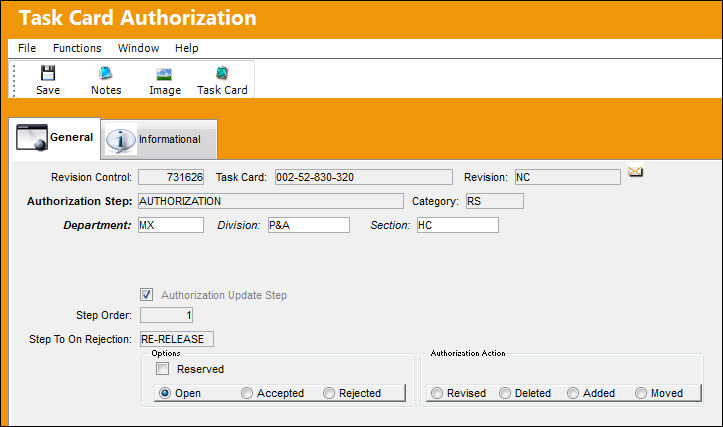Click the Department field MX
The height and width of the screenshot is (427, 723).
171,225
